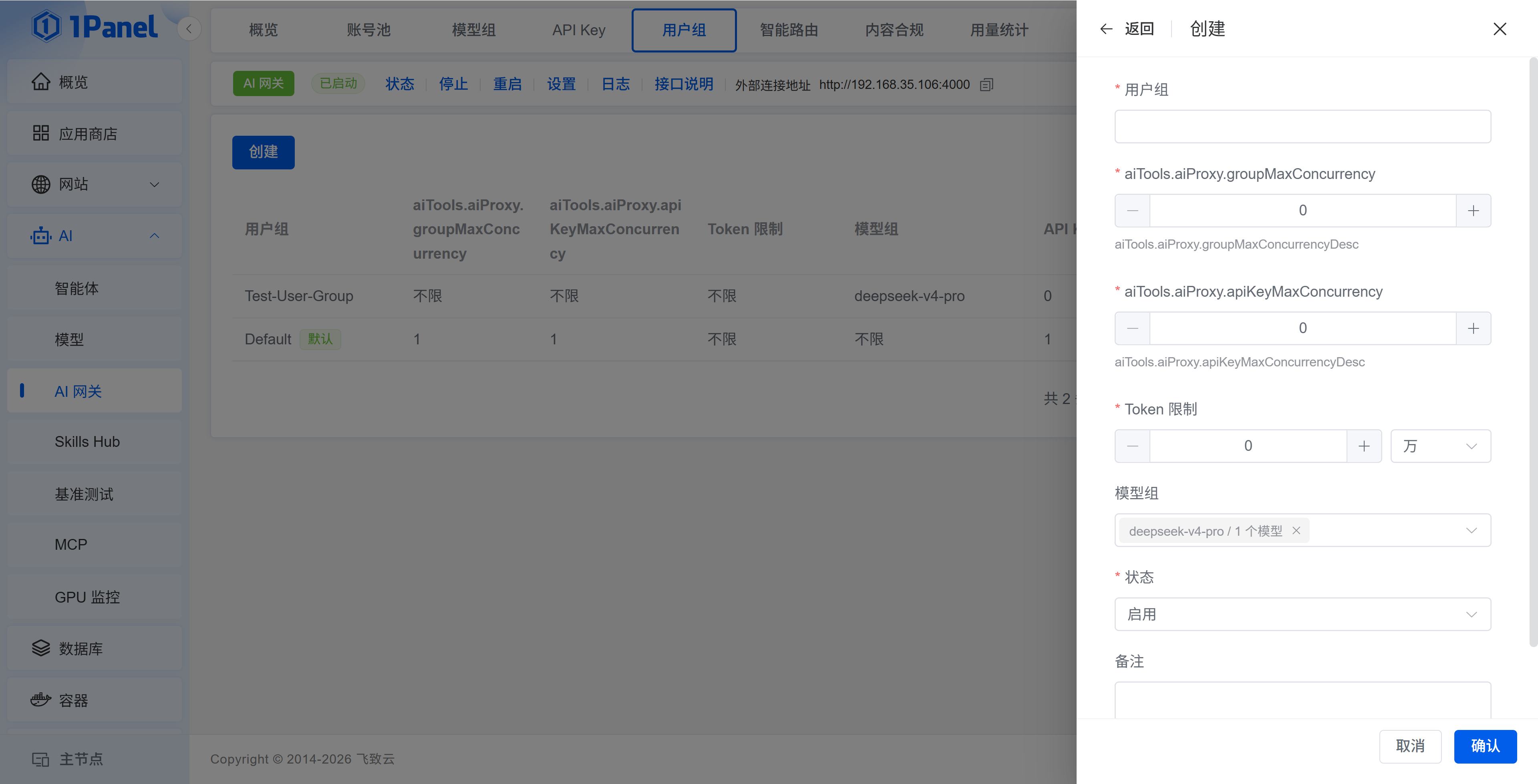Click the 已启动 status tag
Screen dimensions: 1538x784
point(338,84)
